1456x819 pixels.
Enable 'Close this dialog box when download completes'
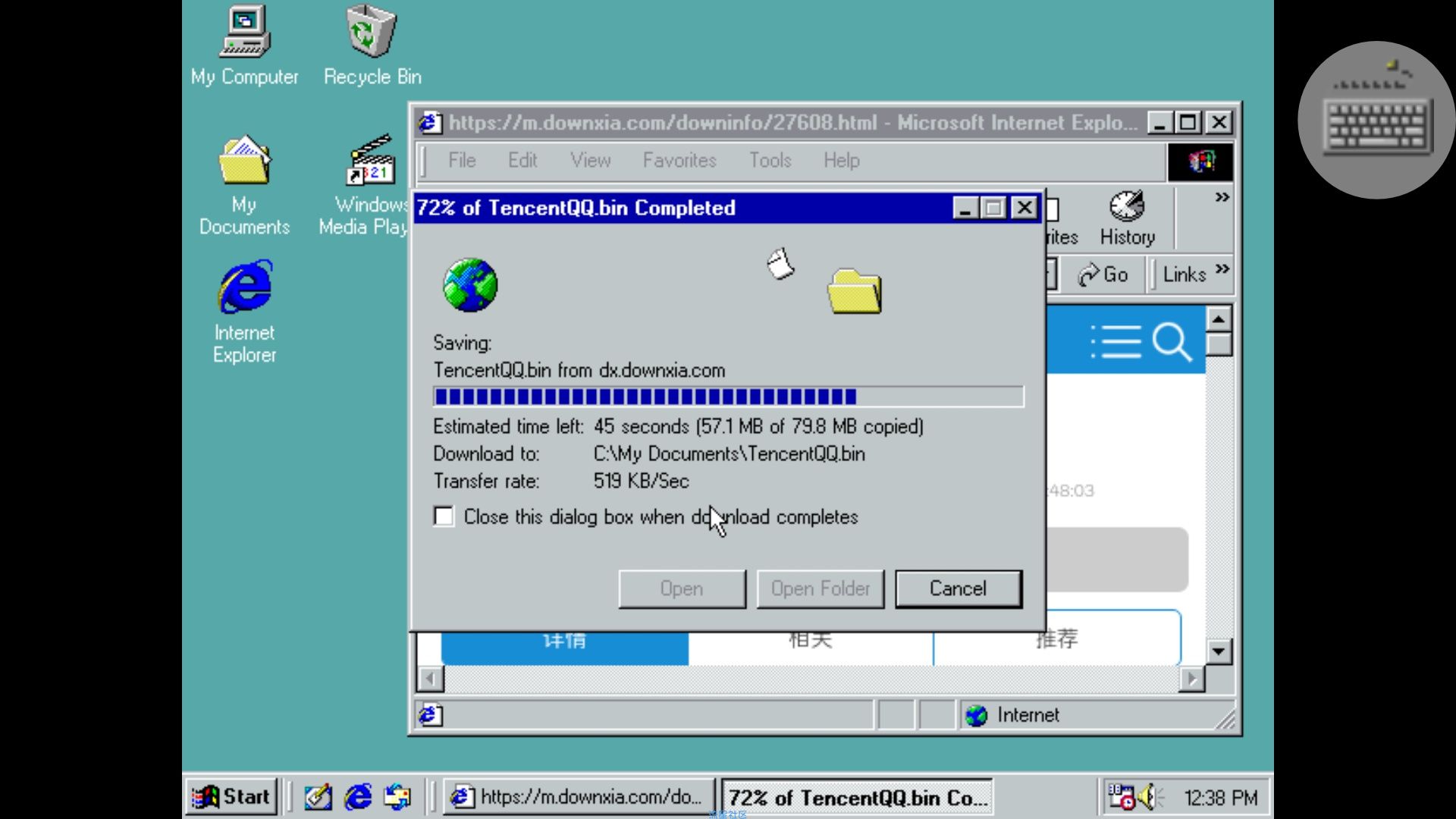coord(444,516)
